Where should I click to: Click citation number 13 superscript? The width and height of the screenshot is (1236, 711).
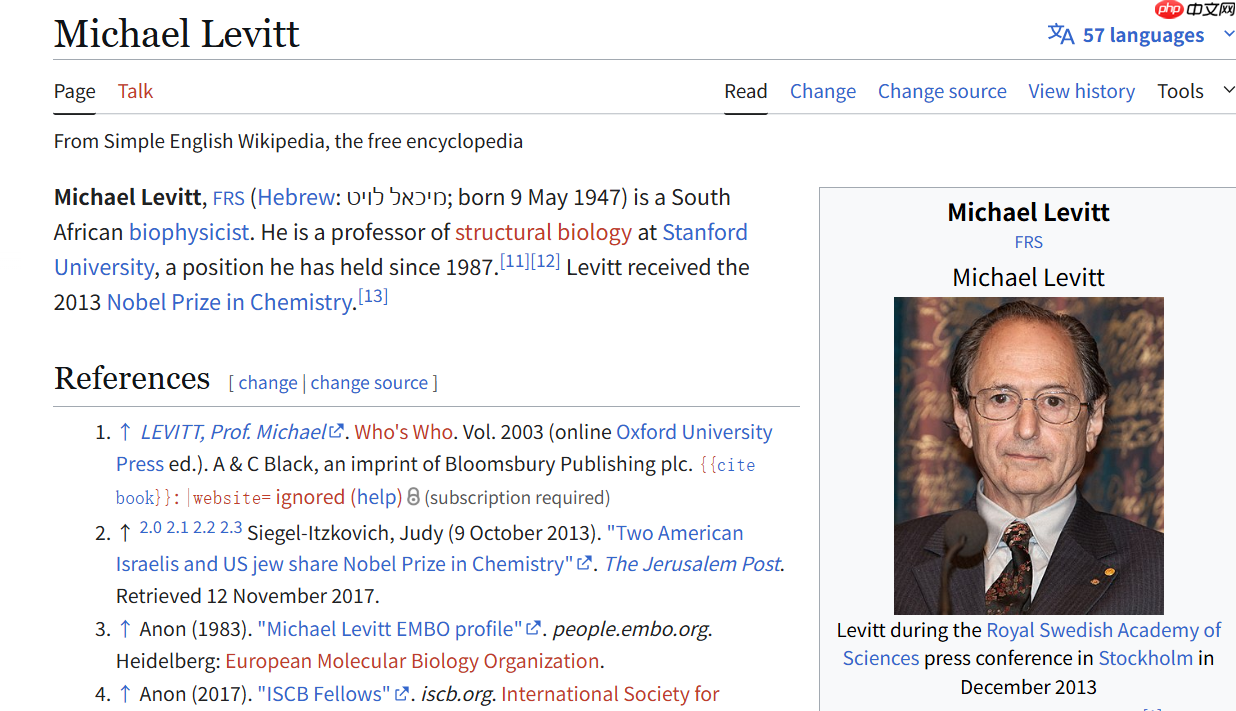coord(373,297)
